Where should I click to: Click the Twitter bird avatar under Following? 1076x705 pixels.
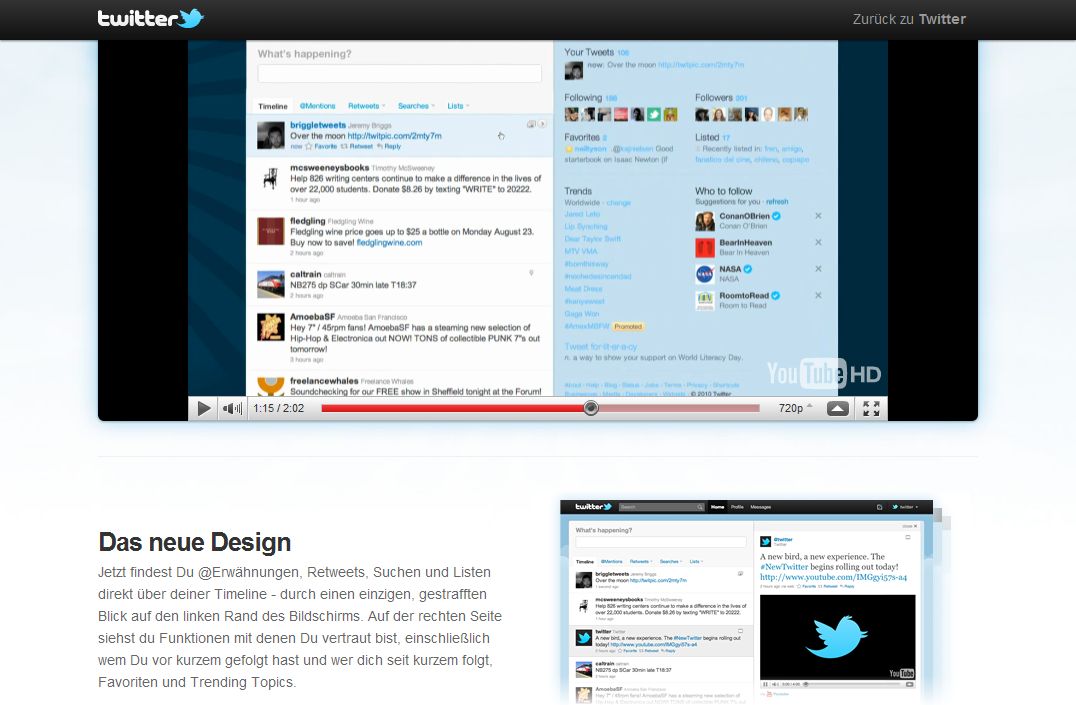click(654, 115)
